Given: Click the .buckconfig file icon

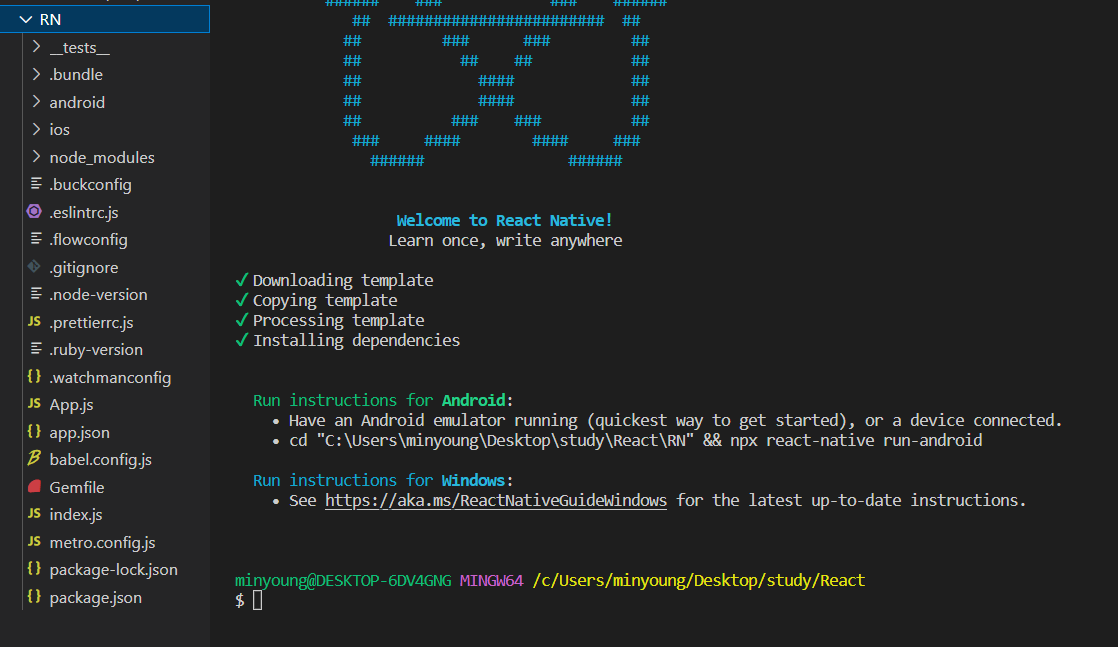Looking at the screenshot, I should 36,184.
